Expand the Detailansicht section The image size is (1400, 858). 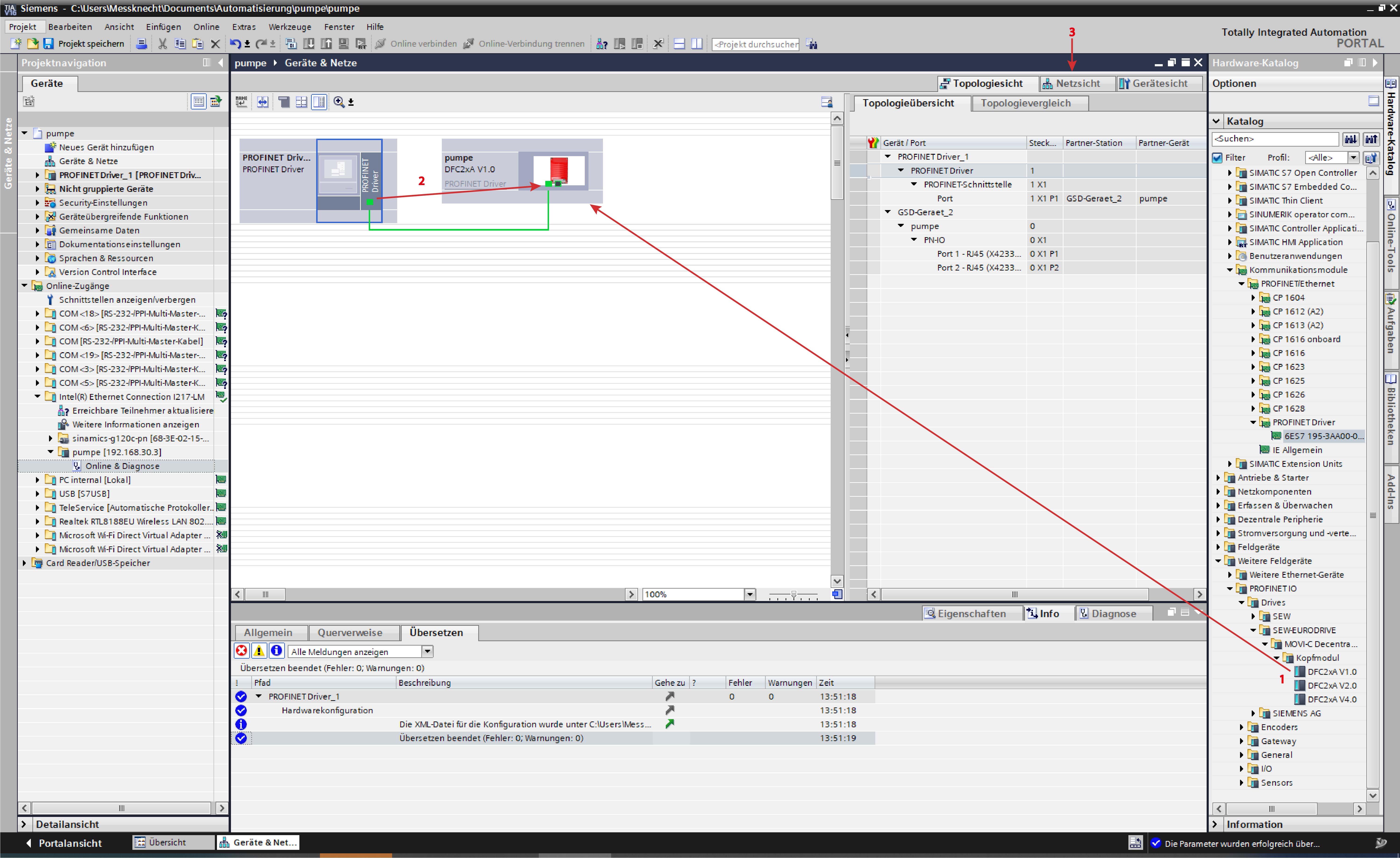point(23,824)
